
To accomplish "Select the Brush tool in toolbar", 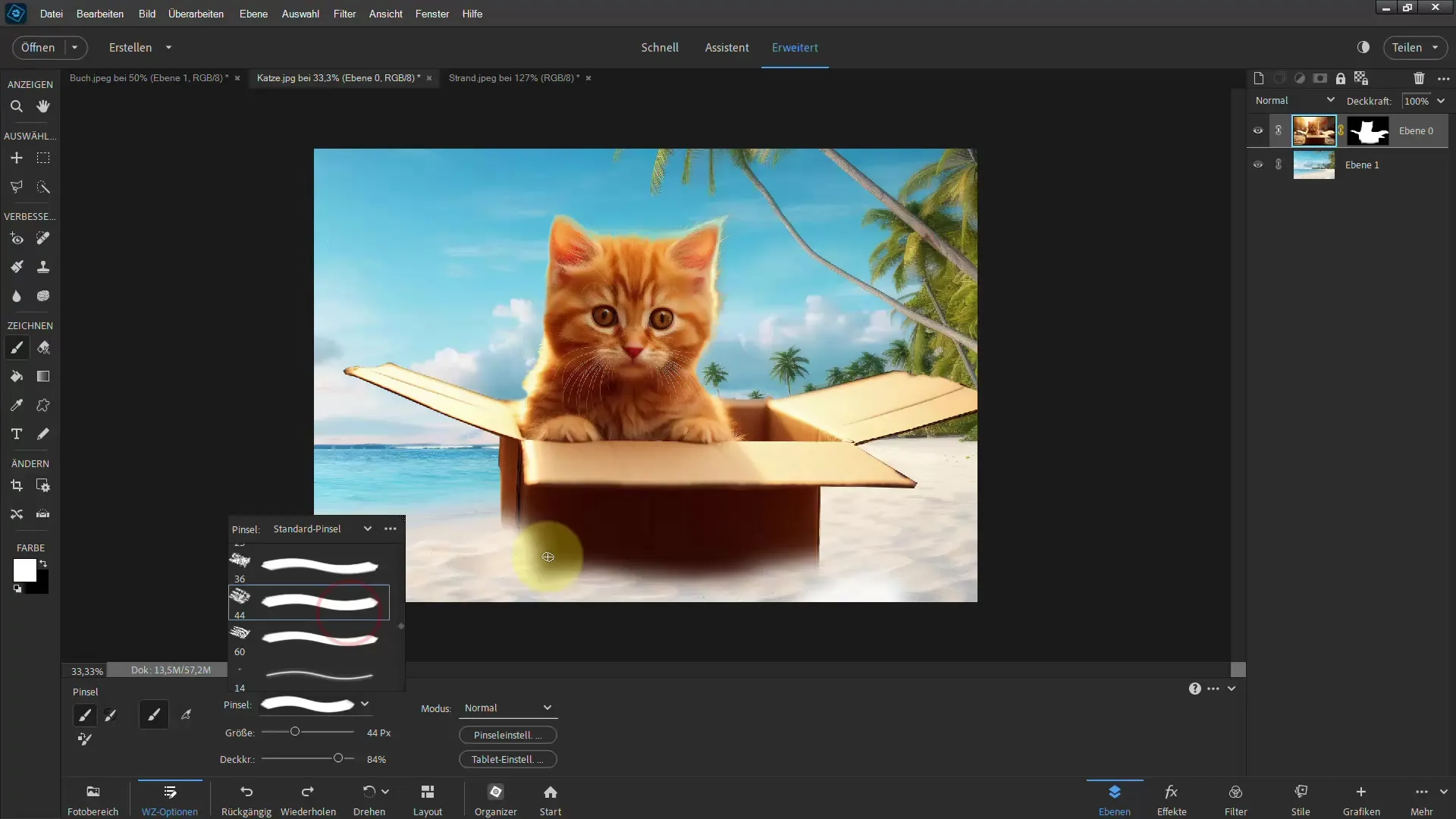I will coord(17,347).
